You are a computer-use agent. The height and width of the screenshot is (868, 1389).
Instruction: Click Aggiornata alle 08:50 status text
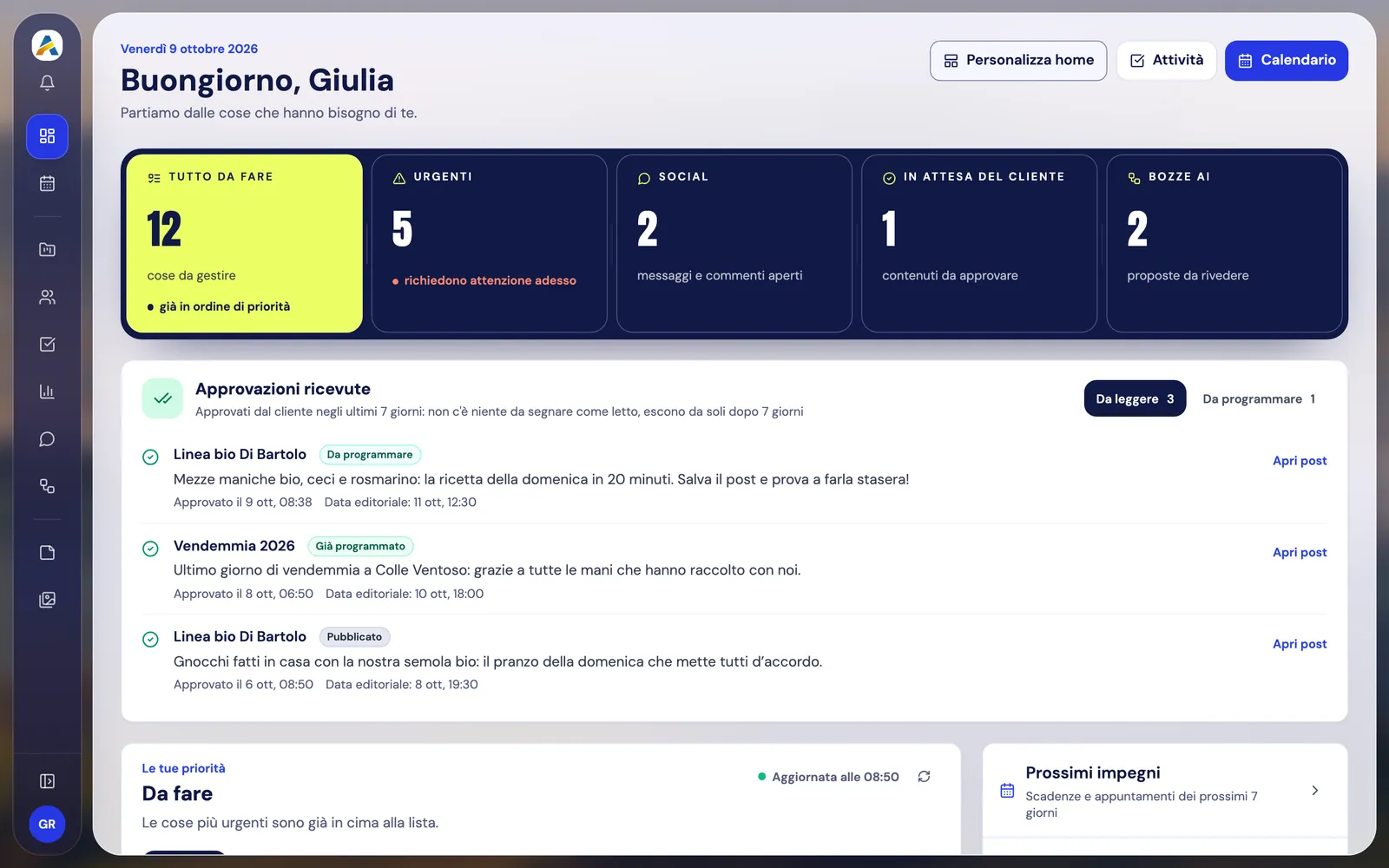[x=835, y=777]
